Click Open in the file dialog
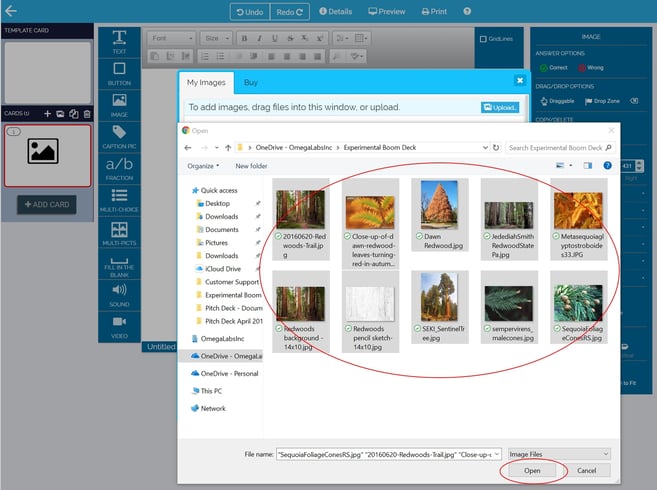The height and width of the screenshot is (490, 657). [532, 471]
